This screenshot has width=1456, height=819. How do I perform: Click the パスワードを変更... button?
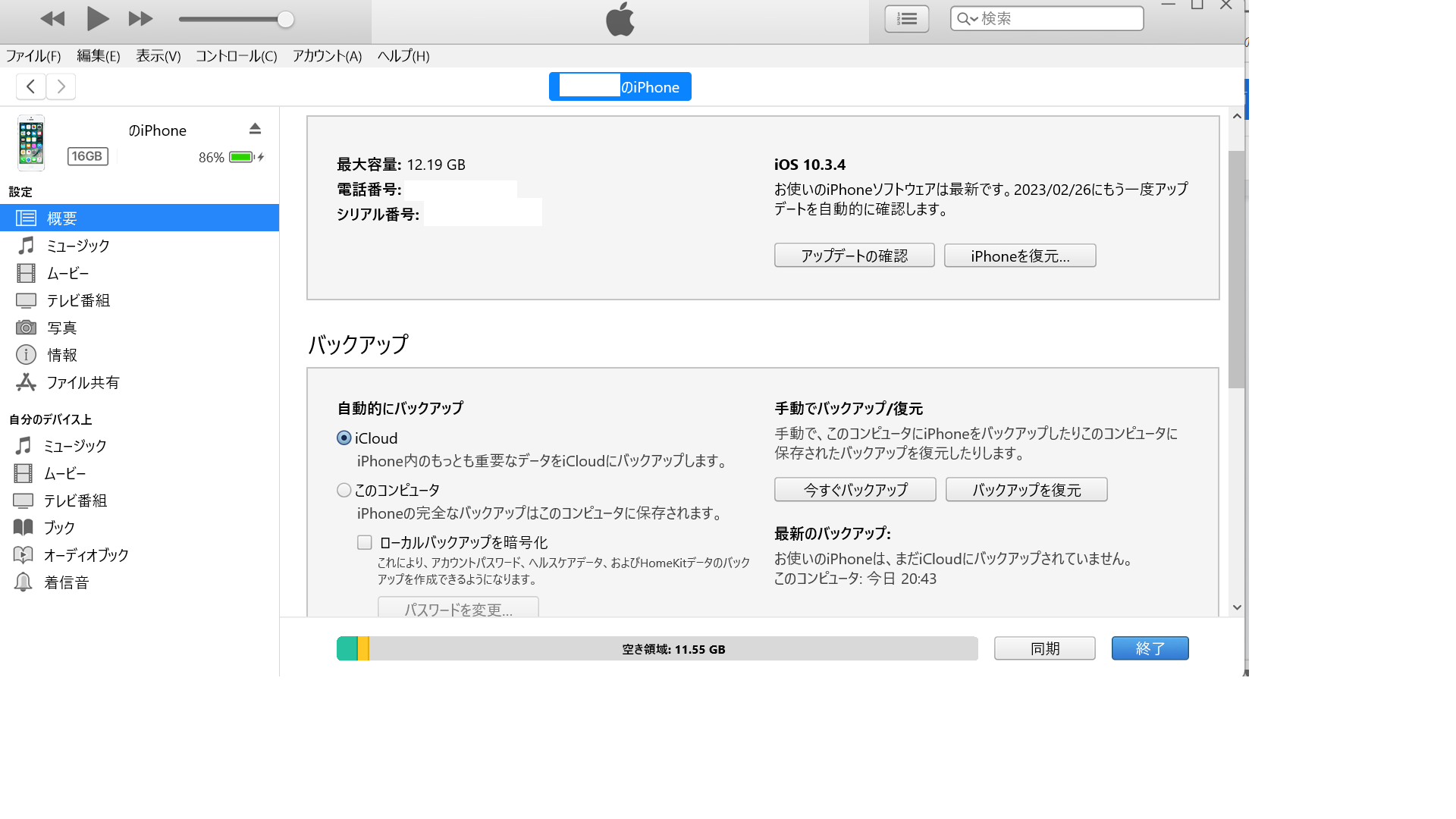[x=458, y=607]
